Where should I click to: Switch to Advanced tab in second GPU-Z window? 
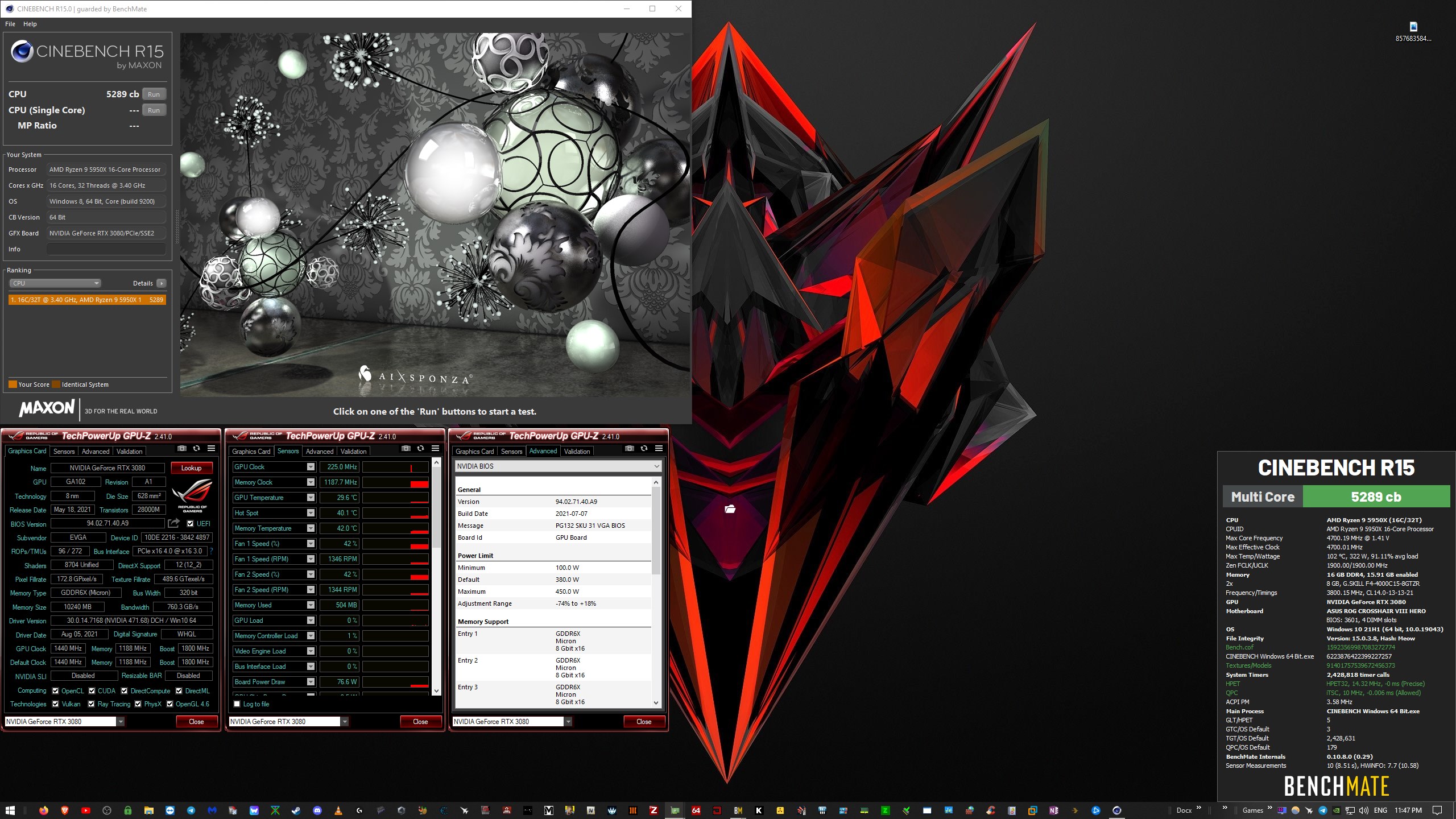tap(320, 452)
